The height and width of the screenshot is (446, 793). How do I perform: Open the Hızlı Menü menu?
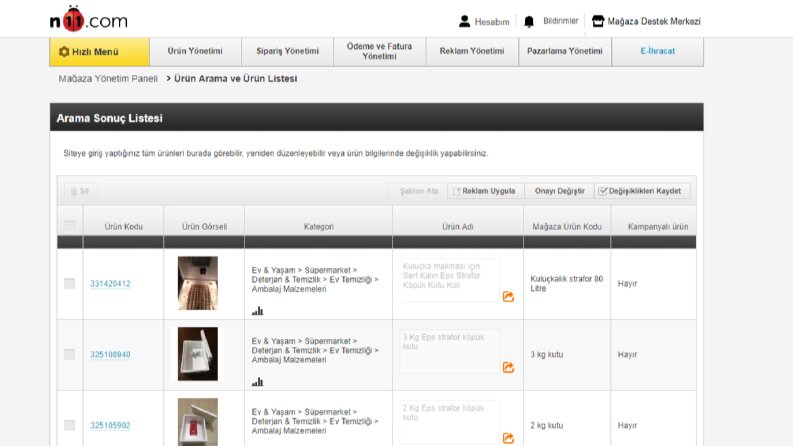click(x=100, y=52)
